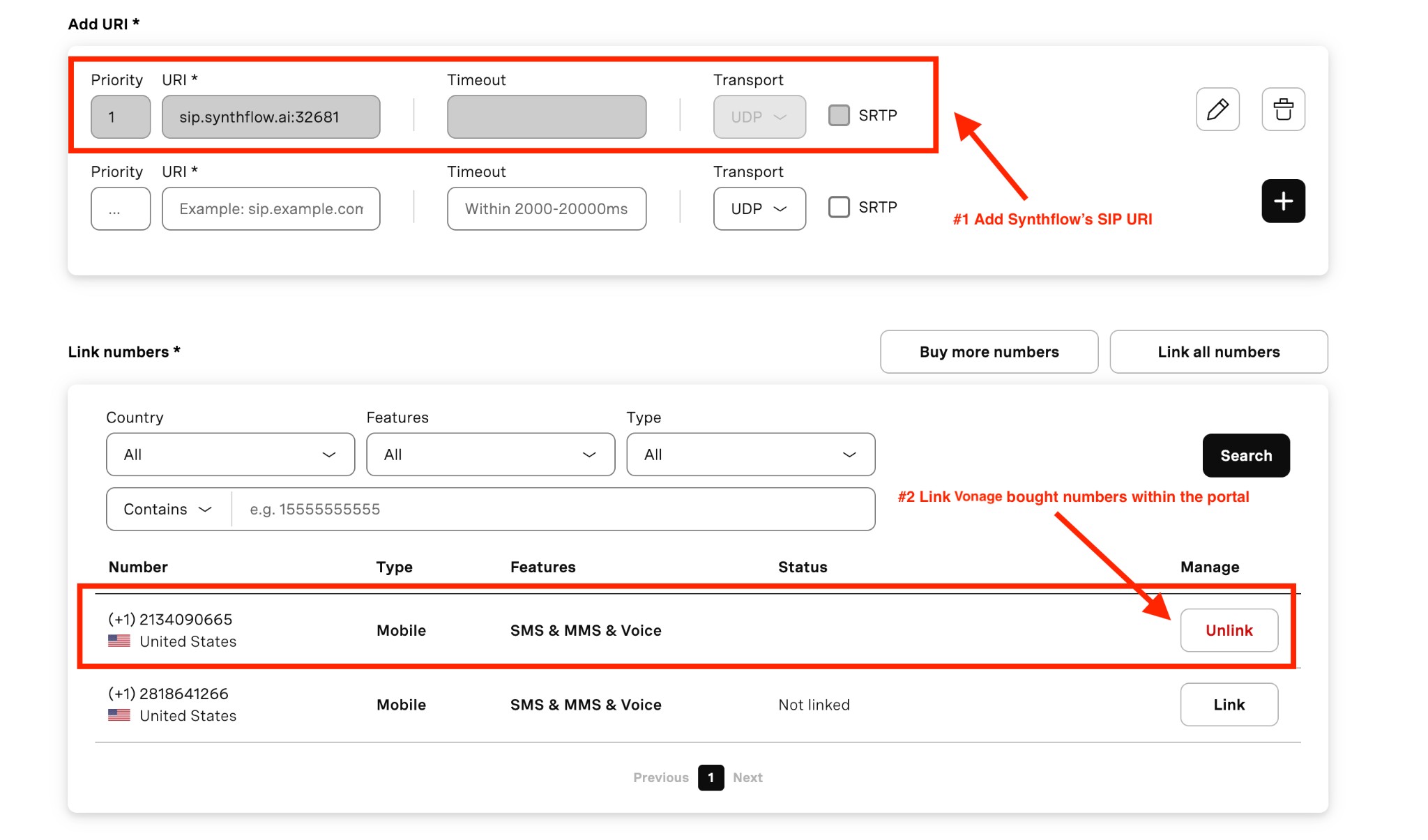Click the trash delete URI icon
The image size is (1428, 840).
point(1283,109)
